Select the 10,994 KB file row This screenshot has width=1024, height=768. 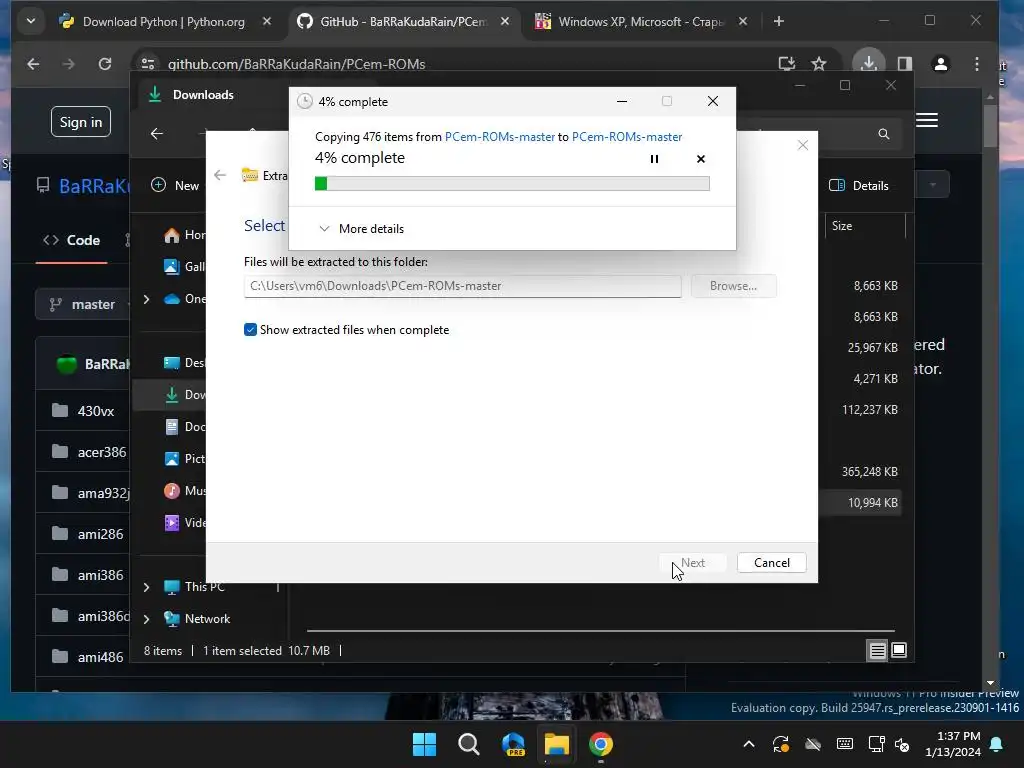tap(860, 503)
